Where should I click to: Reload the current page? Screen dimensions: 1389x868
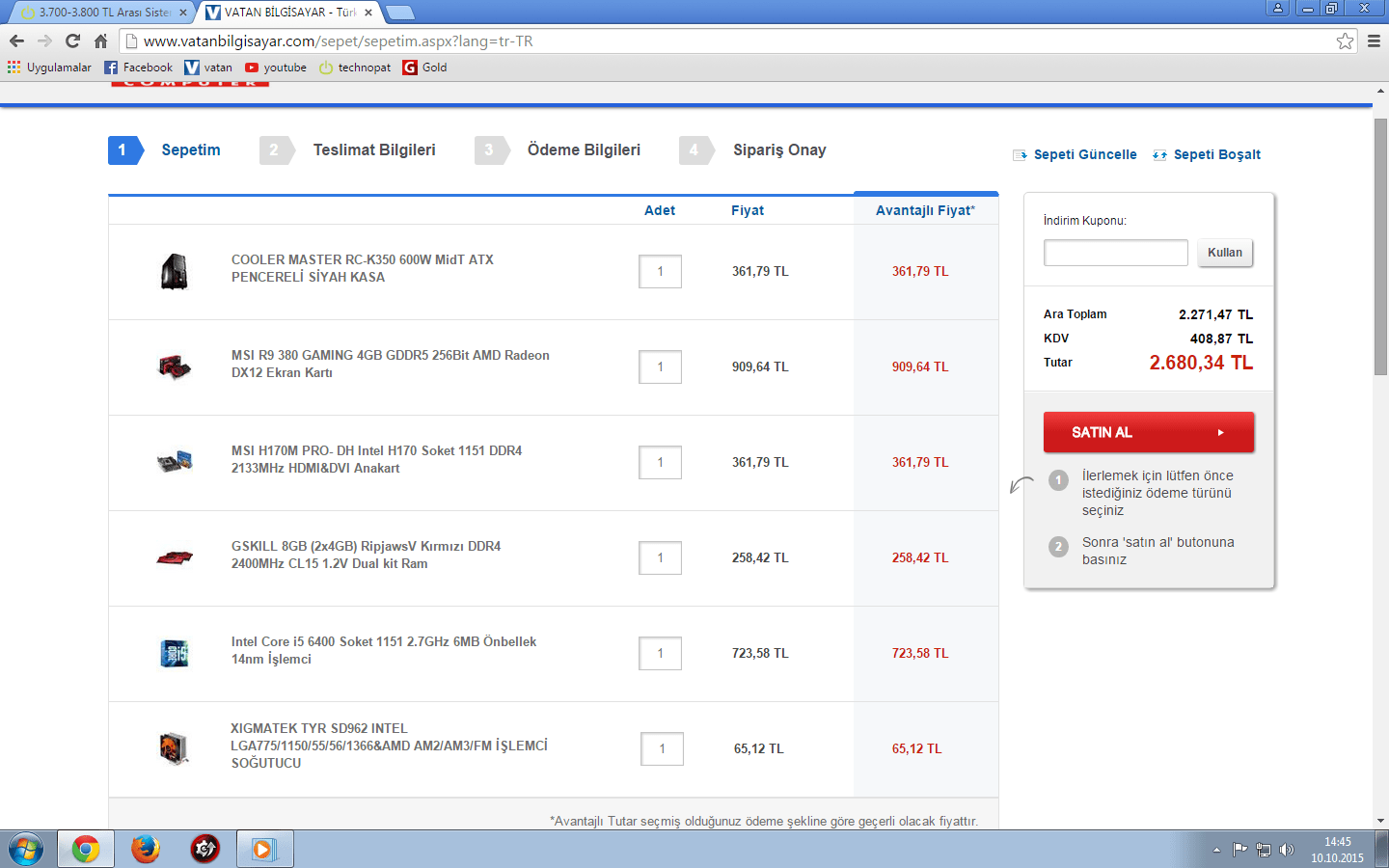click(72, 41)
